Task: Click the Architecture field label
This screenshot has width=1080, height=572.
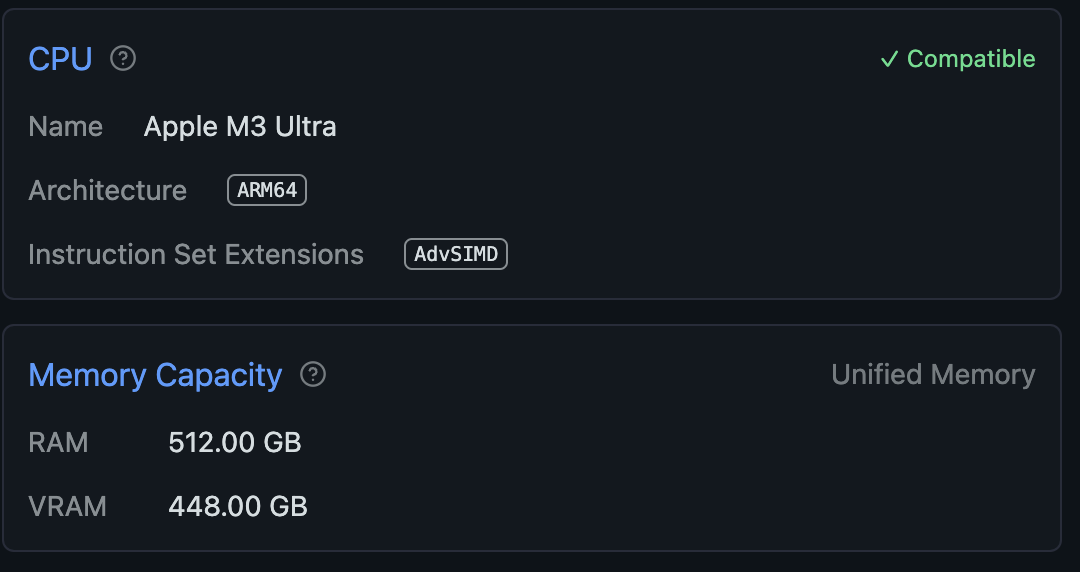Action: pyautogui.click(x=107, y=191)
